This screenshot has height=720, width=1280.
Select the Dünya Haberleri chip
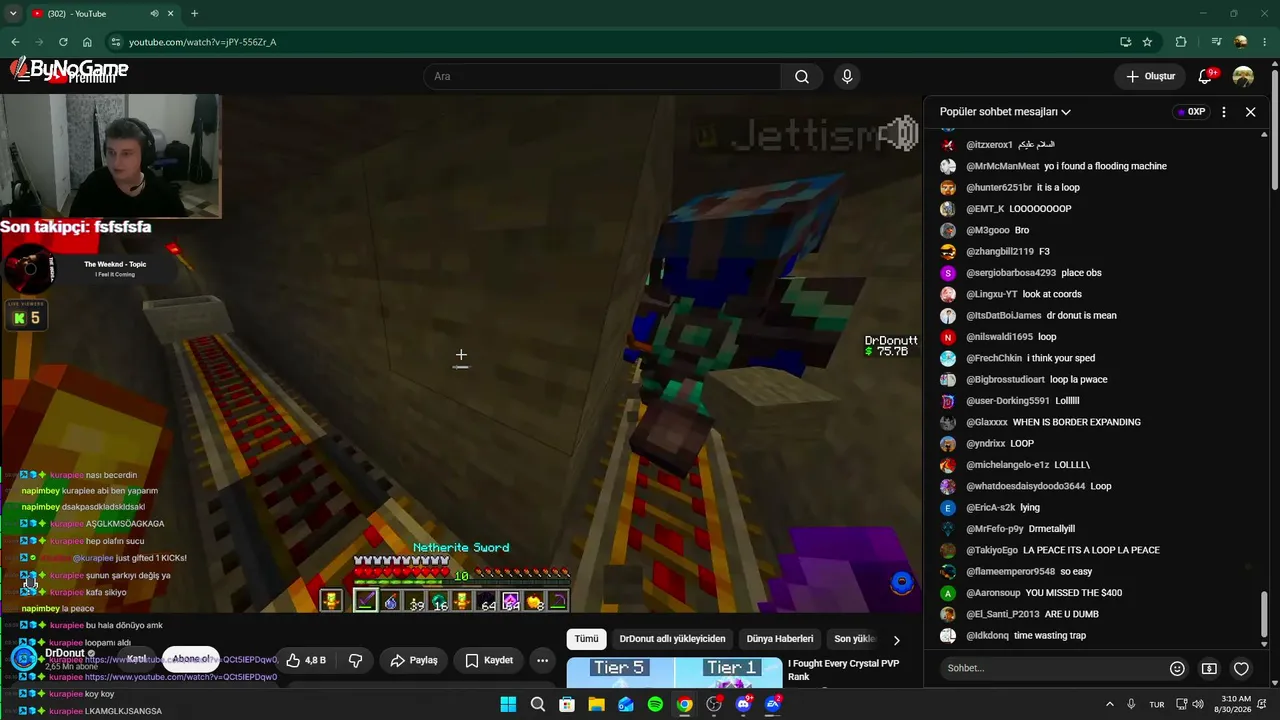[780, 639]
